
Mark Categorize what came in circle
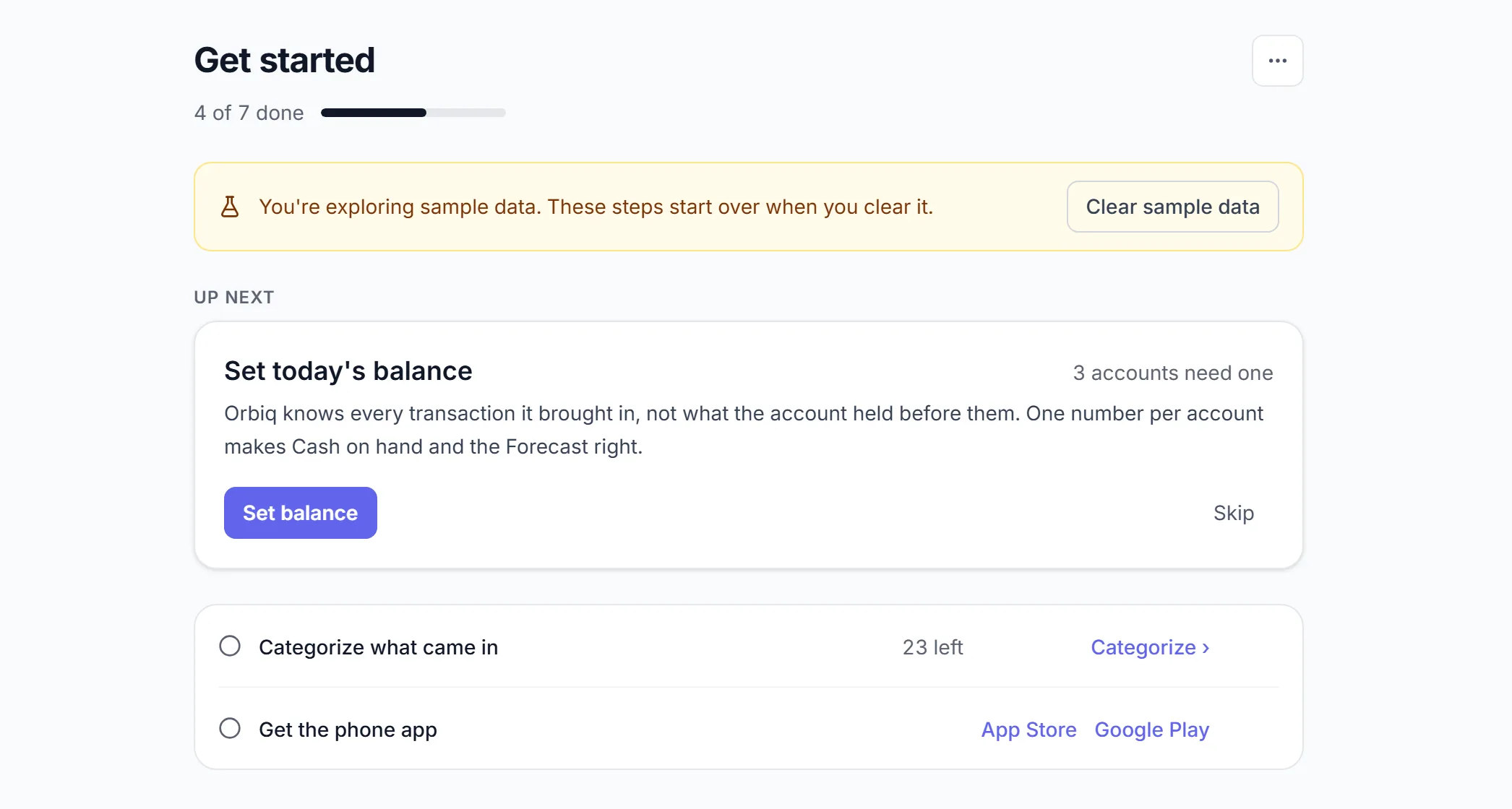click(x=230, y=646)
